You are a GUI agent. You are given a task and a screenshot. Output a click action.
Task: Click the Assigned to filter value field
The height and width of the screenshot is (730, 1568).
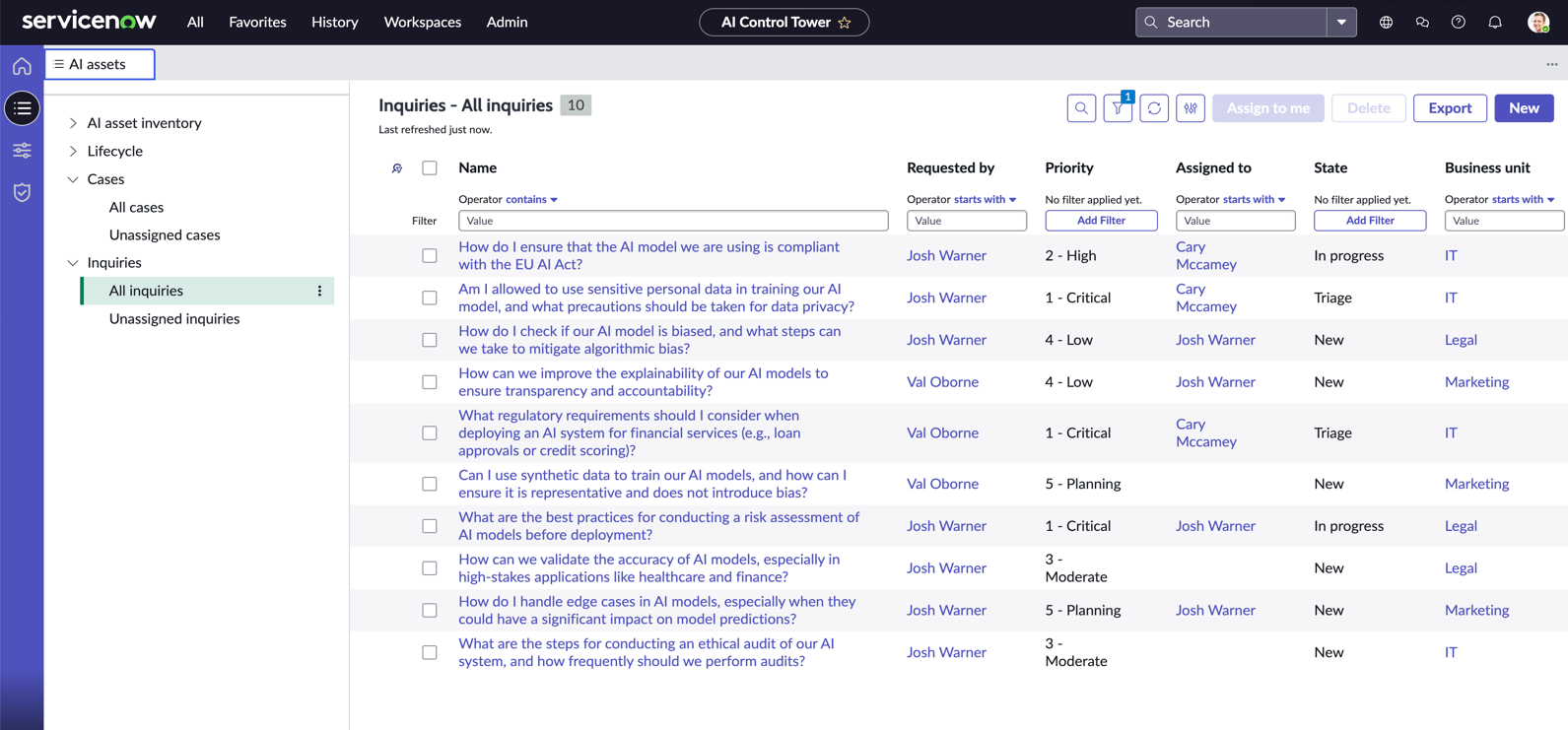[1235, 221]
